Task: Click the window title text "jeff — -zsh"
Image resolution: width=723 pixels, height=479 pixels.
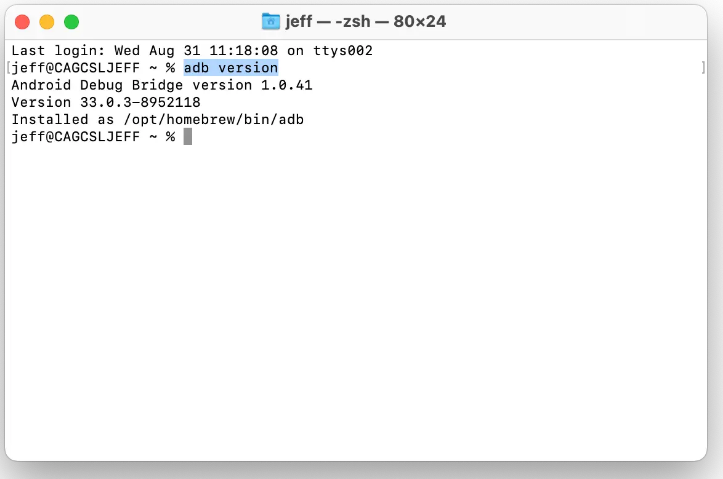Action: (x=328, y=21)
